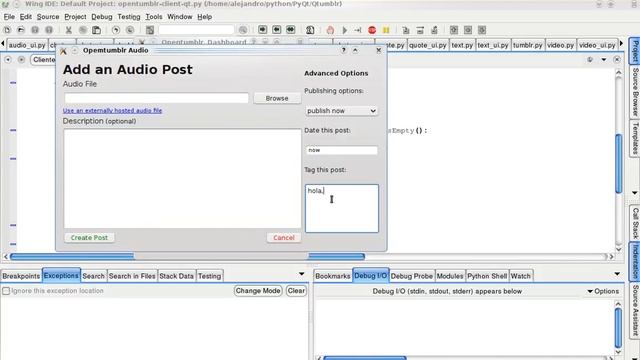Select the Stack Data tab
Screen dimensions: 640x360
point(176,276)
